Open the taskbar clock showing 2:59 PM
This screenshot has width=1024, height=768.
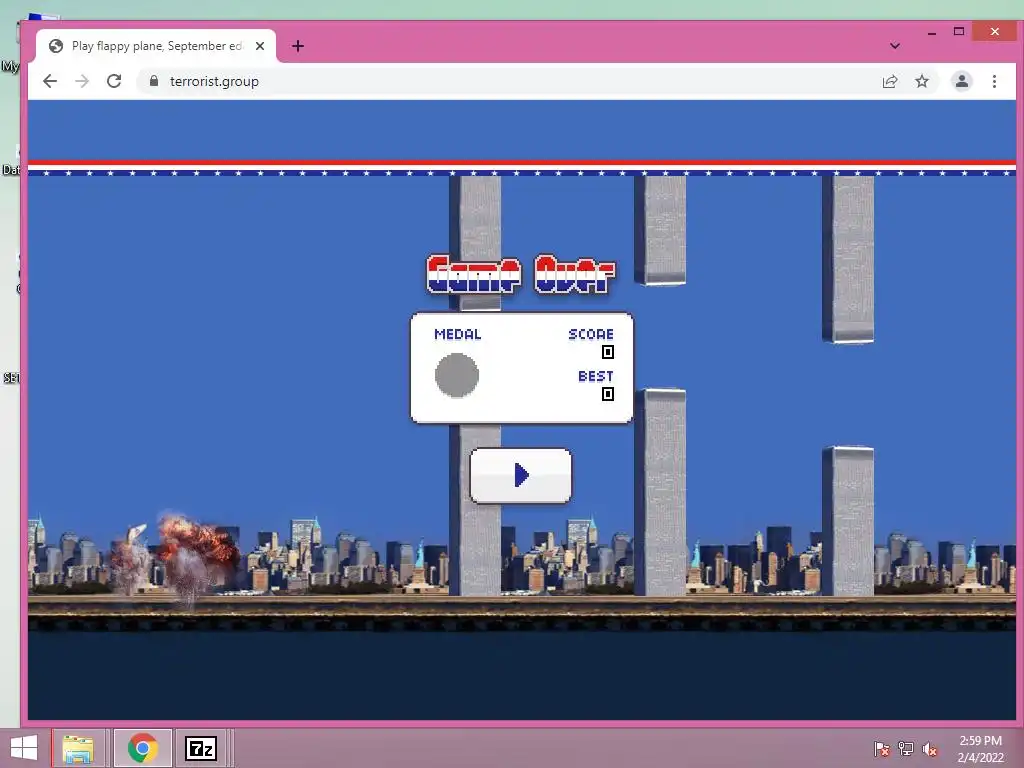pyautogui.click(x=980, y=749)
